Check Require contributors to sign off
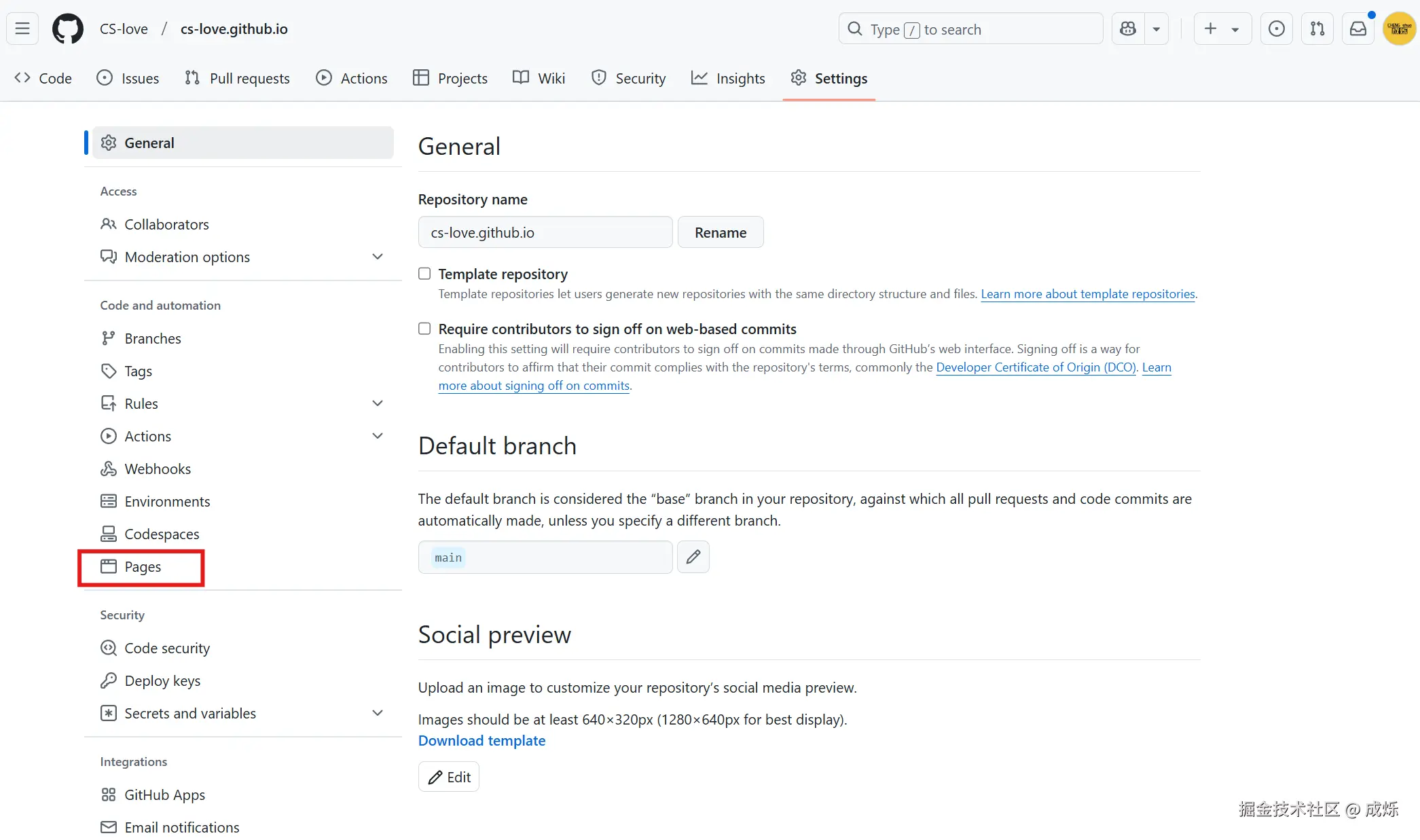Screen dimensions: 1420x840 tap(424, 329)
